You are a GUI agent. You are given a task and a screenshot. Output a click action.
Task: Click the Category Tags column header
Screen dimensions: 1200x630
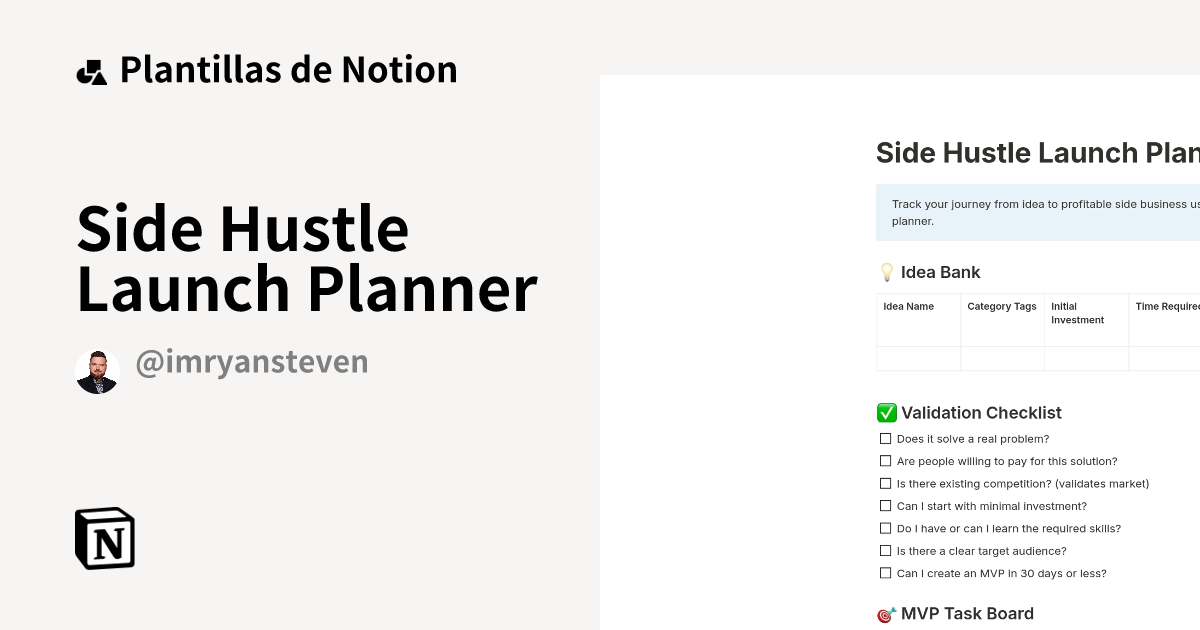coord(1002,306)
